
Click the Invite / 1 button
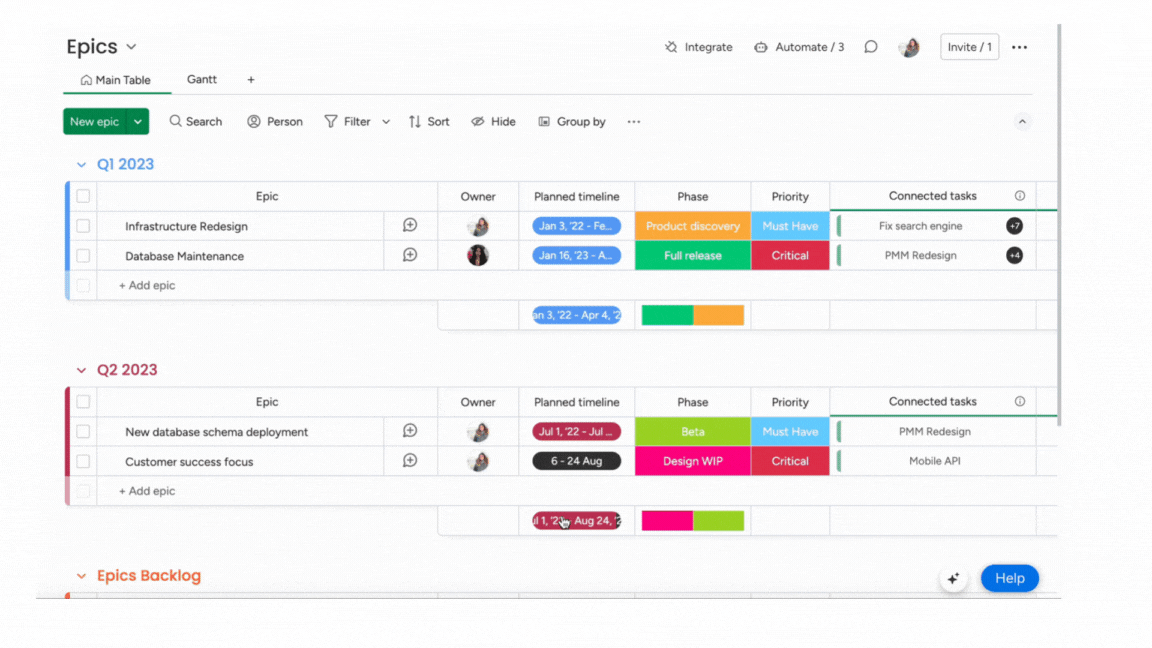point(969,47)
